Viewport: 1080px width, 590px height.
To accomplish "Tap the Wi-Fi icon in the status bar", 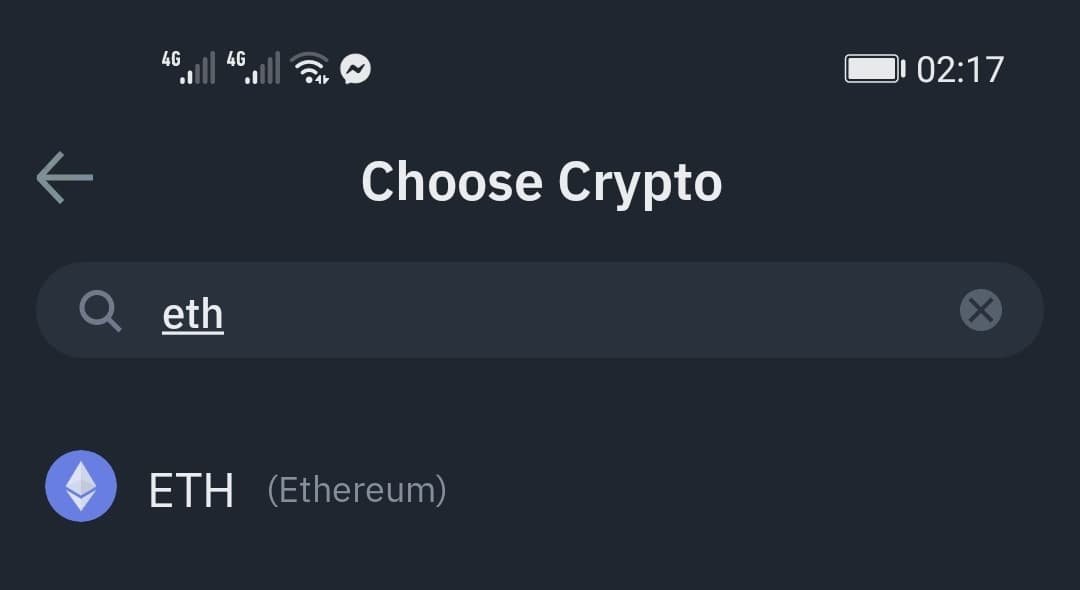I will coord(311,68).
